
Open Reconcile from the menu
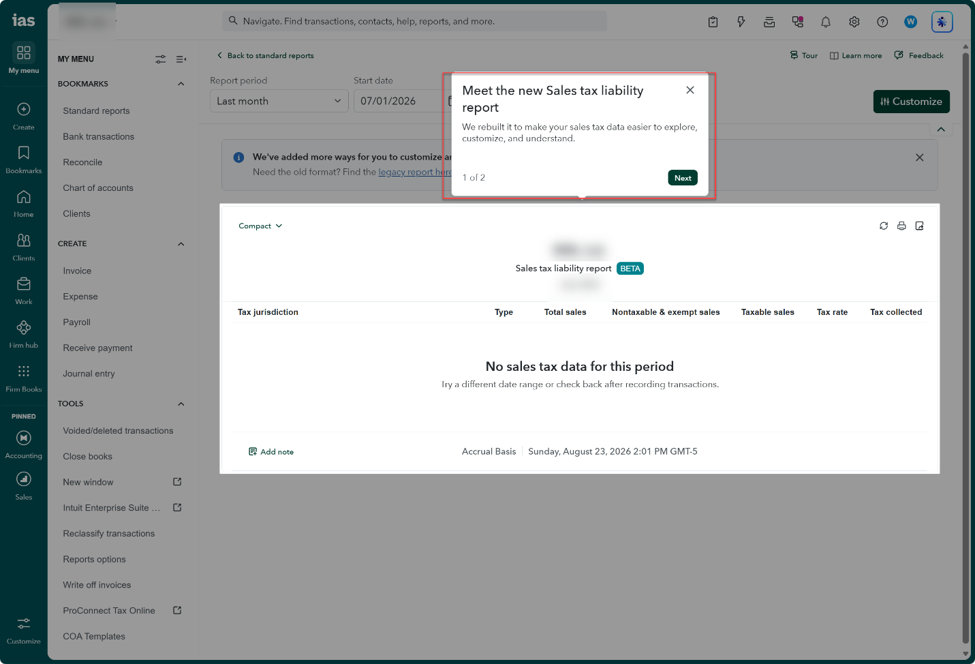[x=83, y=162]
